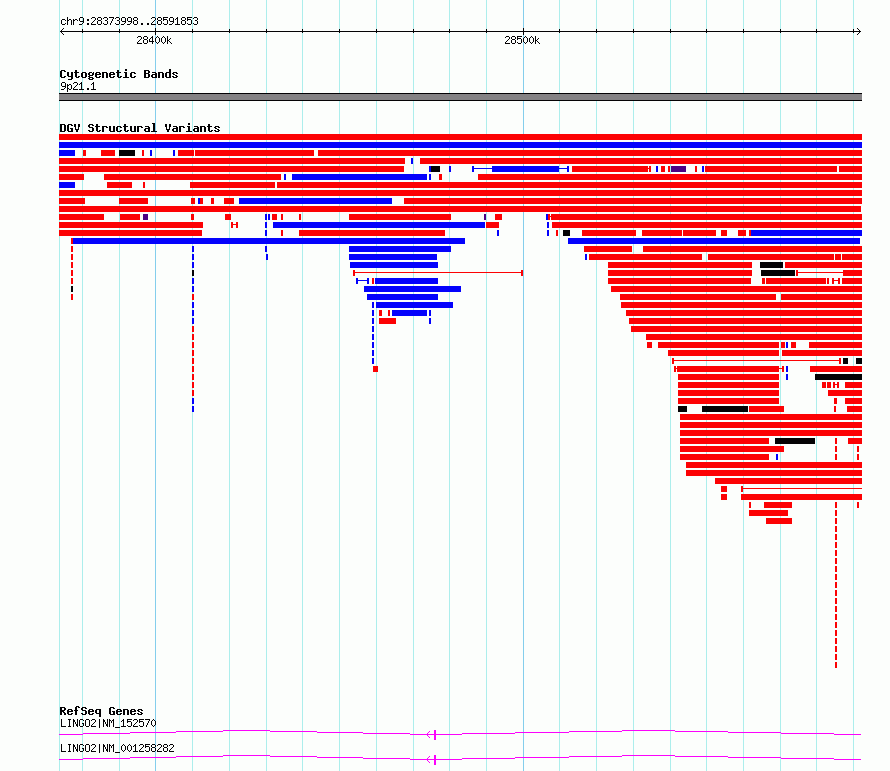Click the magenta exon arrow of LINGO2|NM_001258282
The width and height of the screenshot is (890, 771).
coord(431,760)
